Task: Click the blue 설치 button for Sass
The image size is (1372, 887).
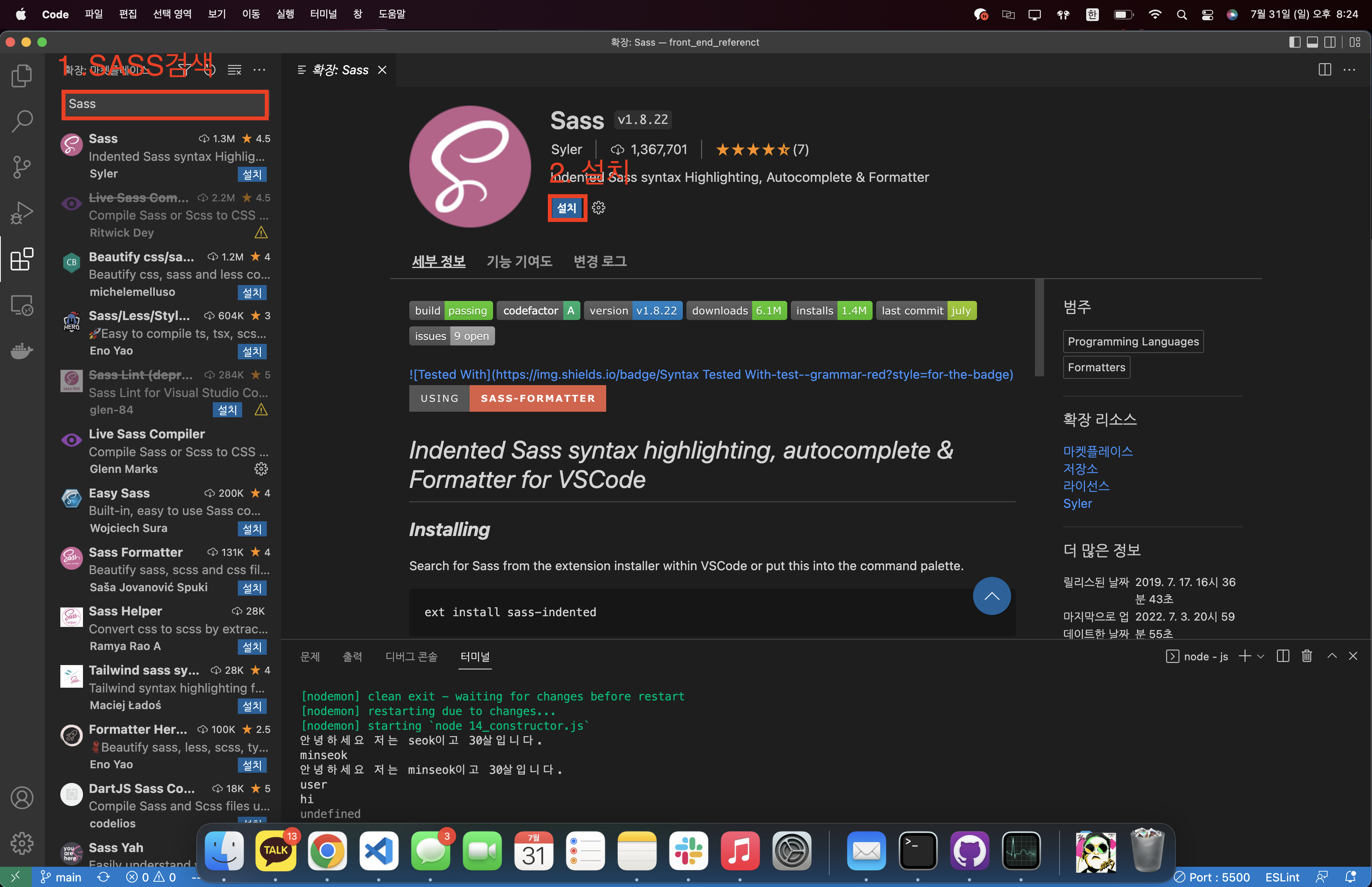Action: click(x=567, y=208)
